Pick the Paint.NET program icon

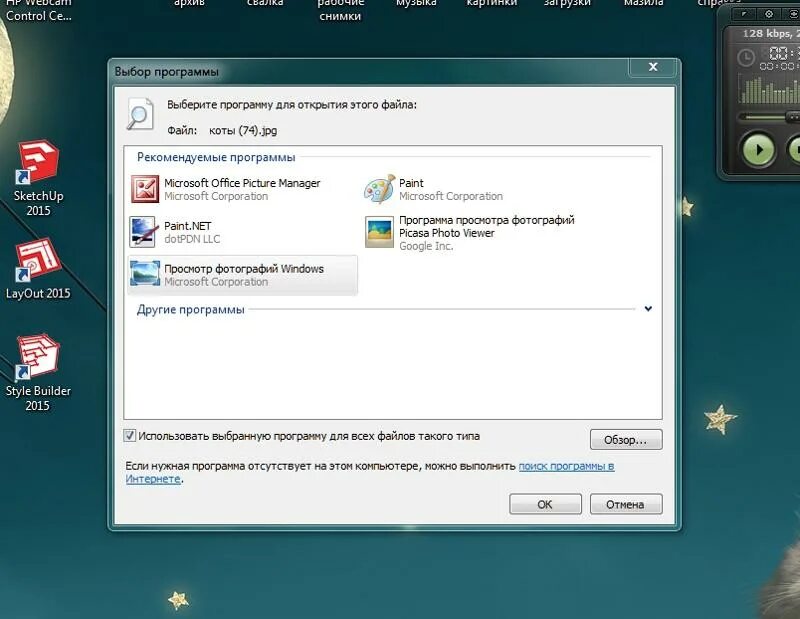tap(143, 232)
